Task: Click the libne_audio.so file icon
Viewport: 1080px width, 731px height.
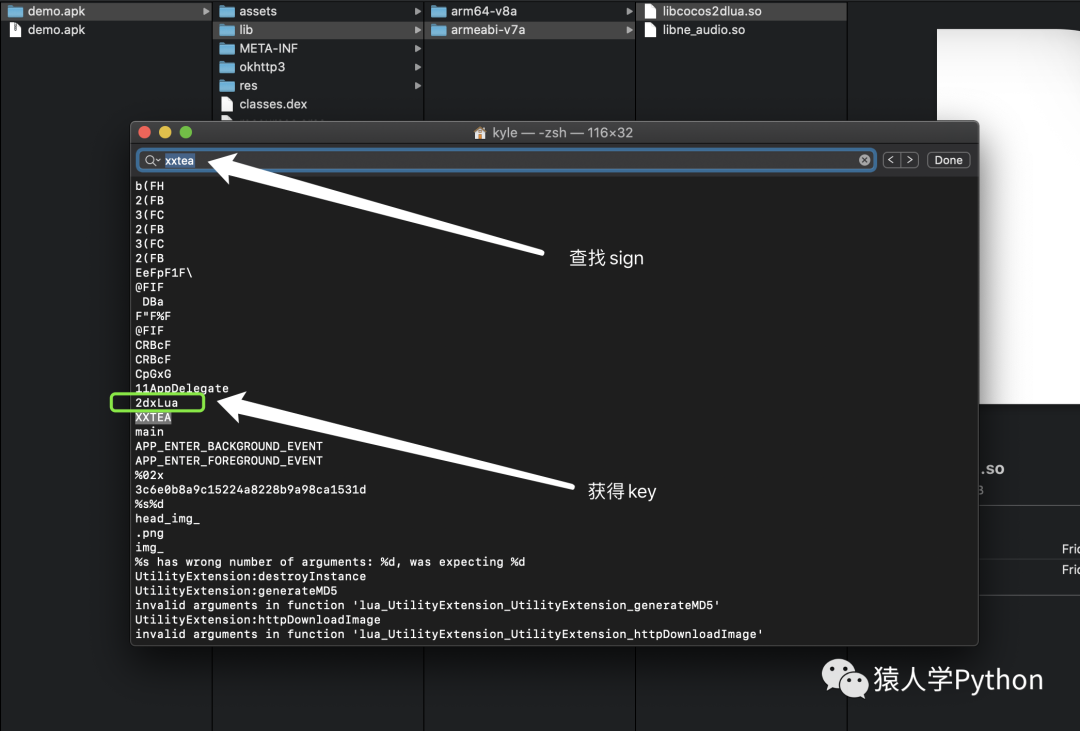Action: coord(650,30)
